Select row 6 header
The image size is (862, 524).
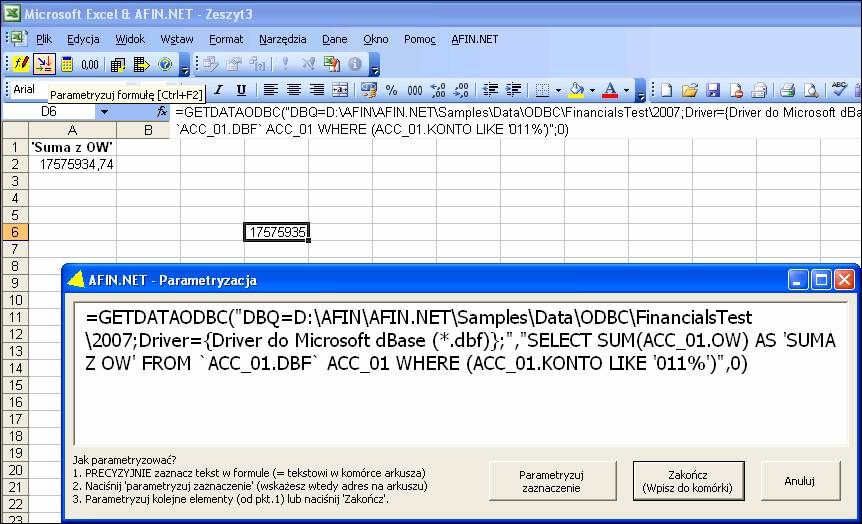15,232
